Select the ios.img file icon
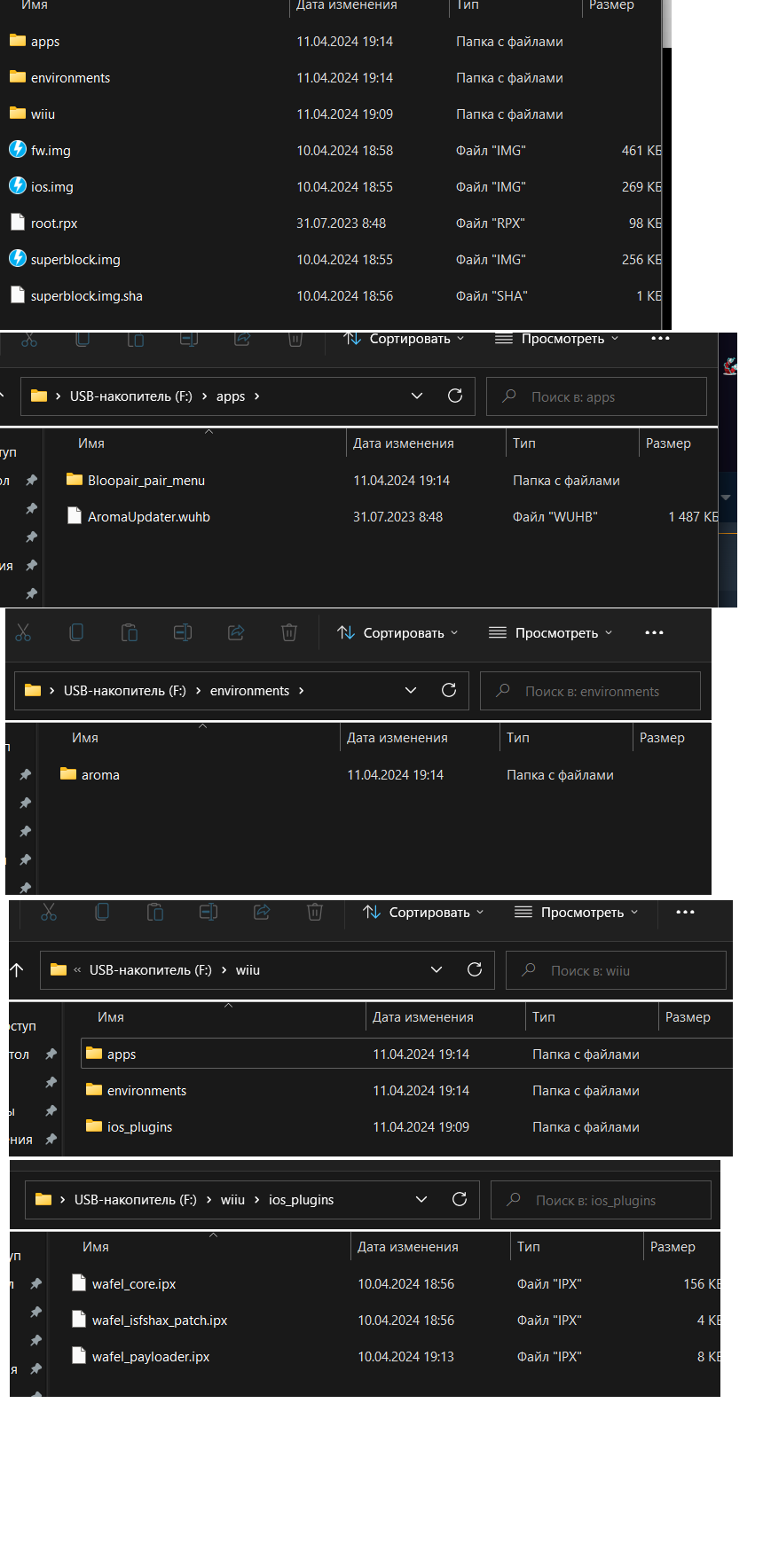 (18, 186)
